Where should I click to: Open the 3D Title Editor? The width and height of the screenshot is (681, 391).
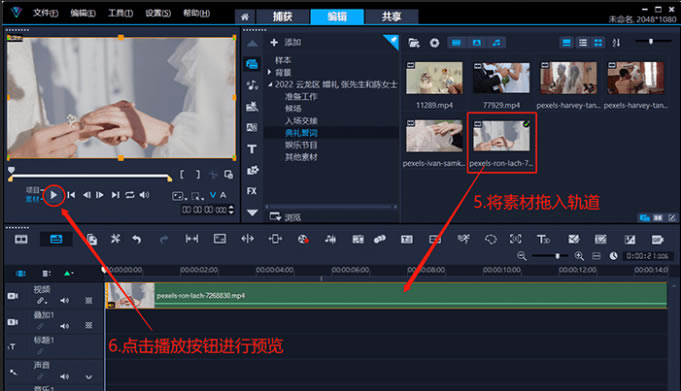pos(543,239)
